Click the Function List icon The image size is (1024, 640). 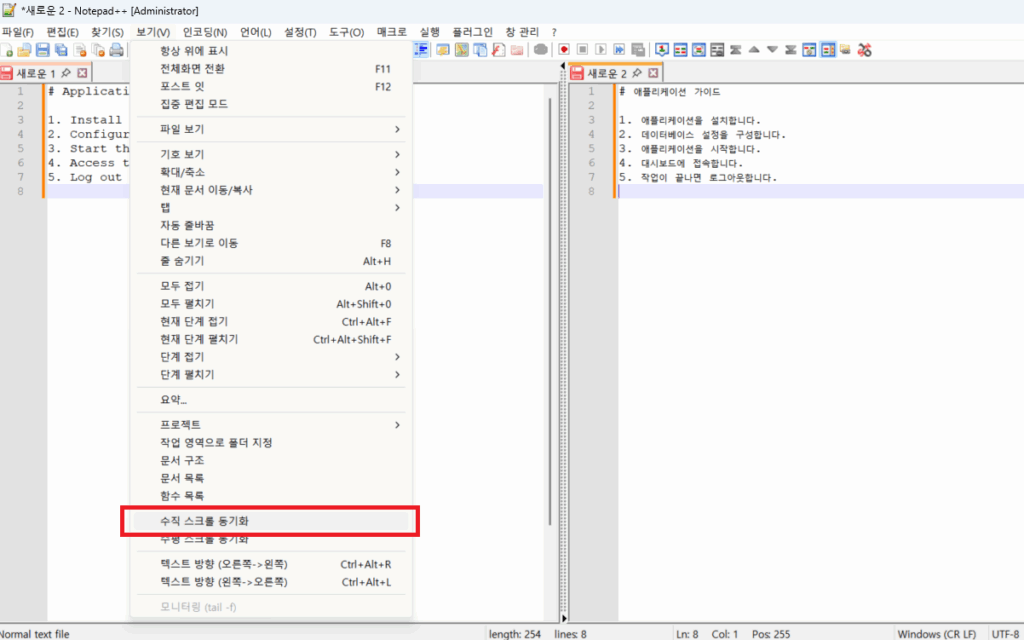827,48
